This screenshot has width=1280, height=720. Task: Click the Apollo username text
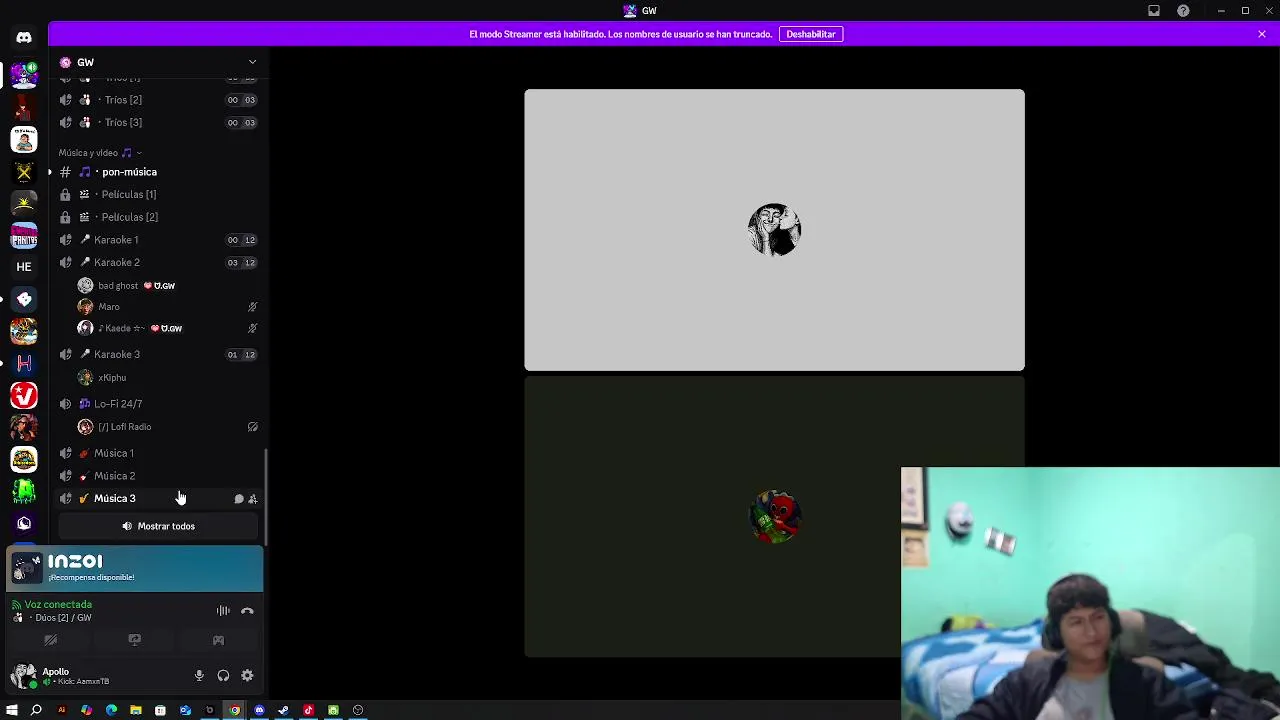[x=55, y=672]
